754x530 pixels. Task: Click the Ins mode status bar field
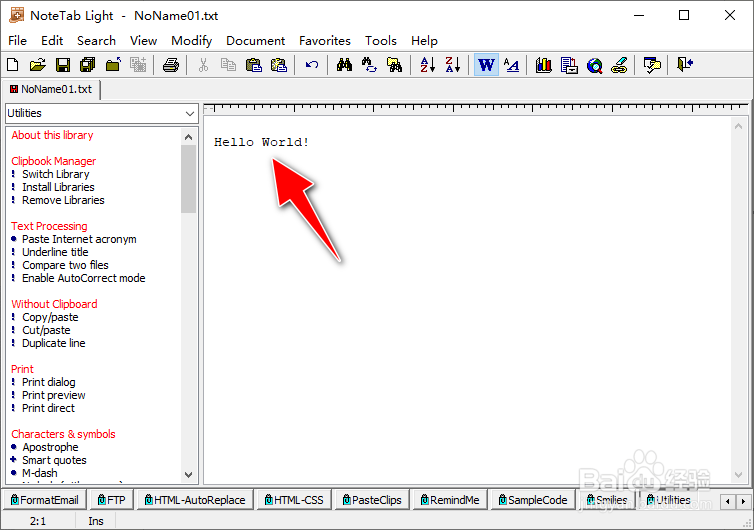tap(96, 521)
